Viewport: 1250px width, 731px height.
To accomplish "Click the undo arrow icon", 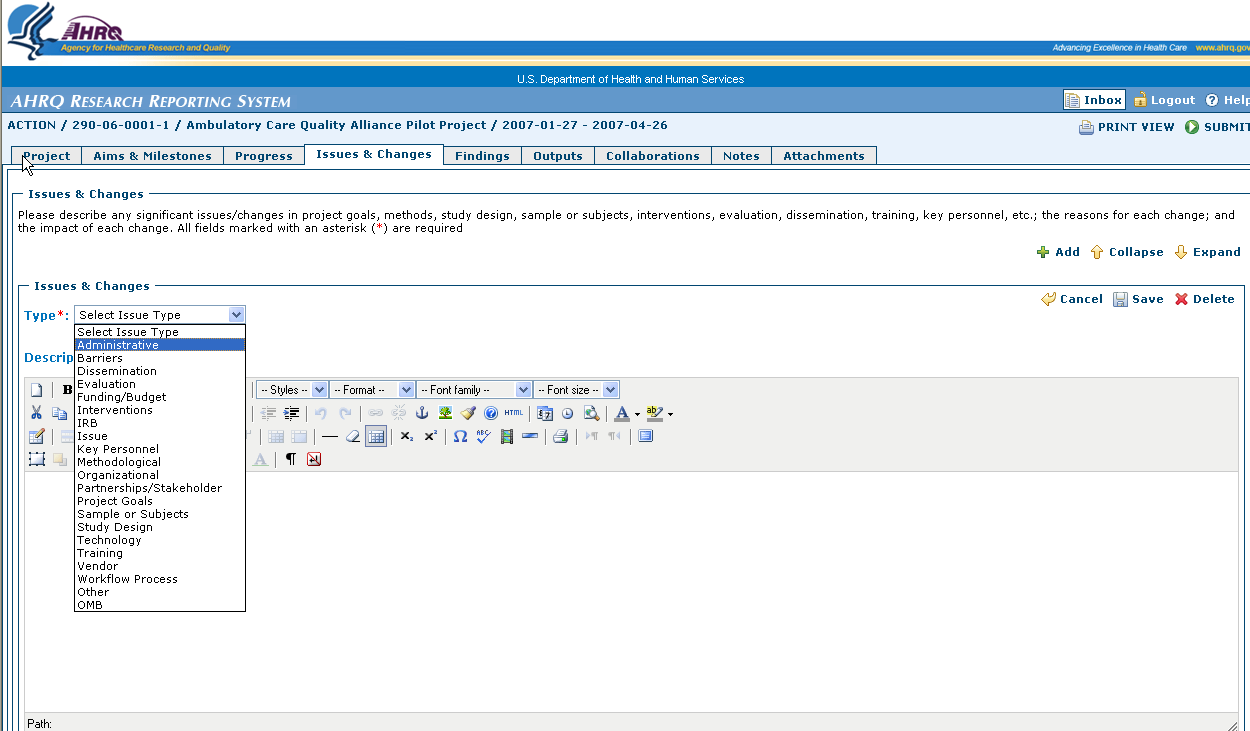I will tap(321, 413).
